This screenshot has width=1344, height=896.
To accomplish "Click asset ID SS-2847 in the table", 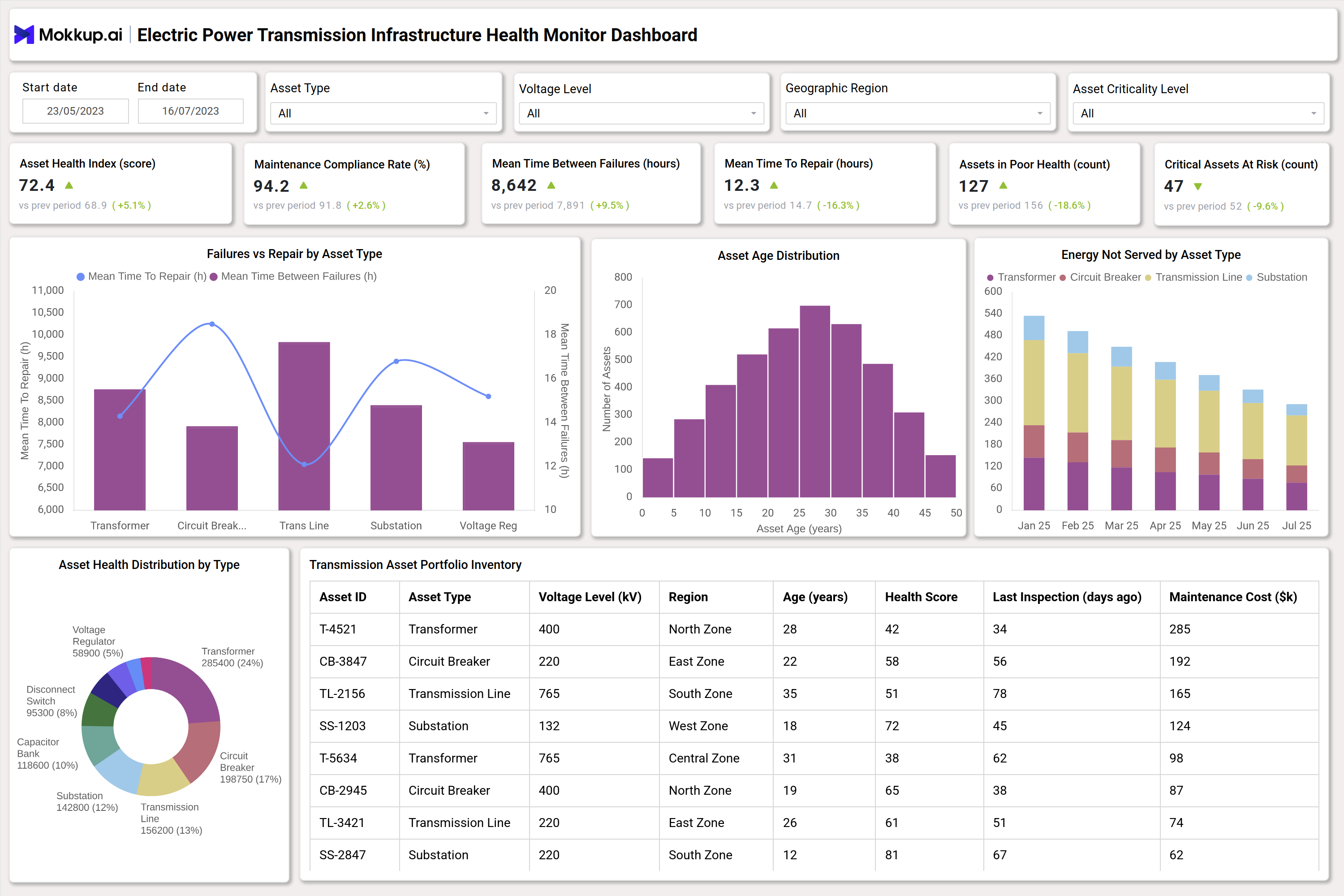I will tap(342, 855).
